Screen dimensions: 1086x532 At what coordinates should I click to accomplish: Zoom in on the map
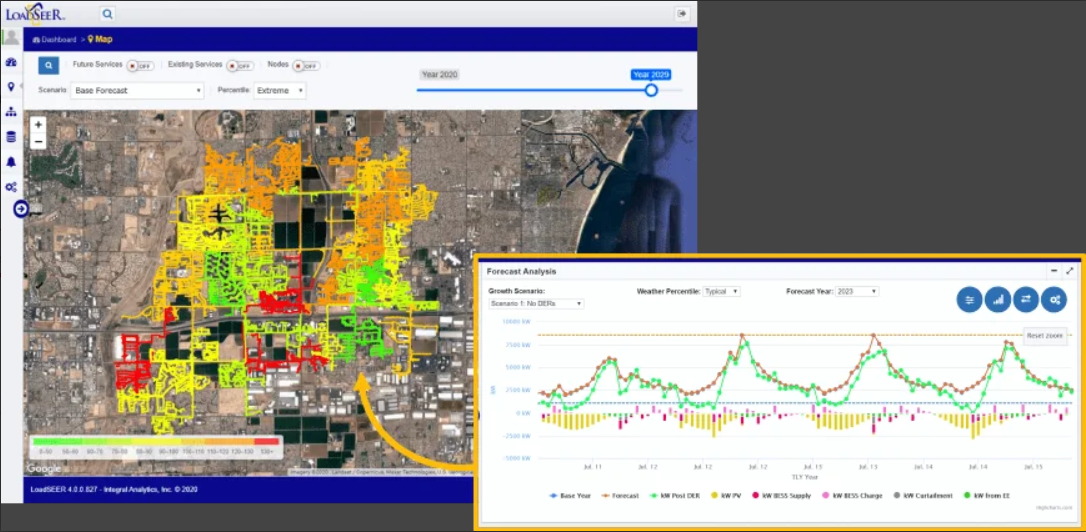[x=38, y=125]
